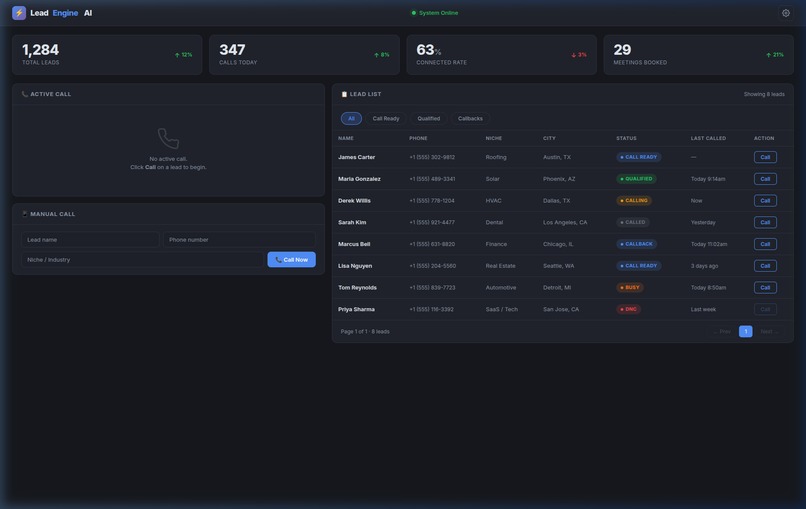Click the Niche column header

493,138
